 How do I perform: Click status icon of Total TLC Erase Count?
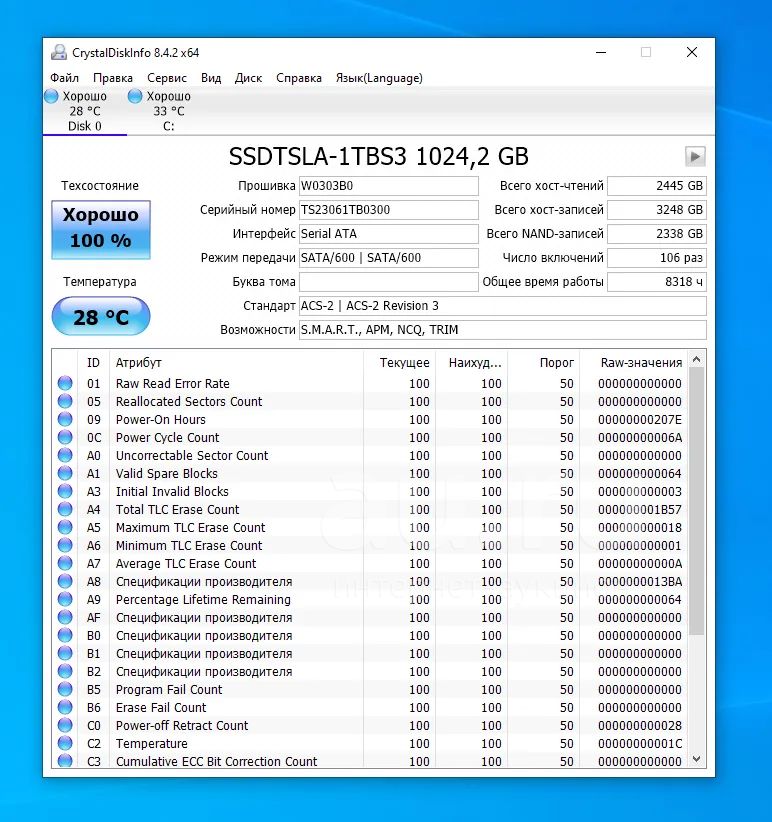click(x=65, y=509)
